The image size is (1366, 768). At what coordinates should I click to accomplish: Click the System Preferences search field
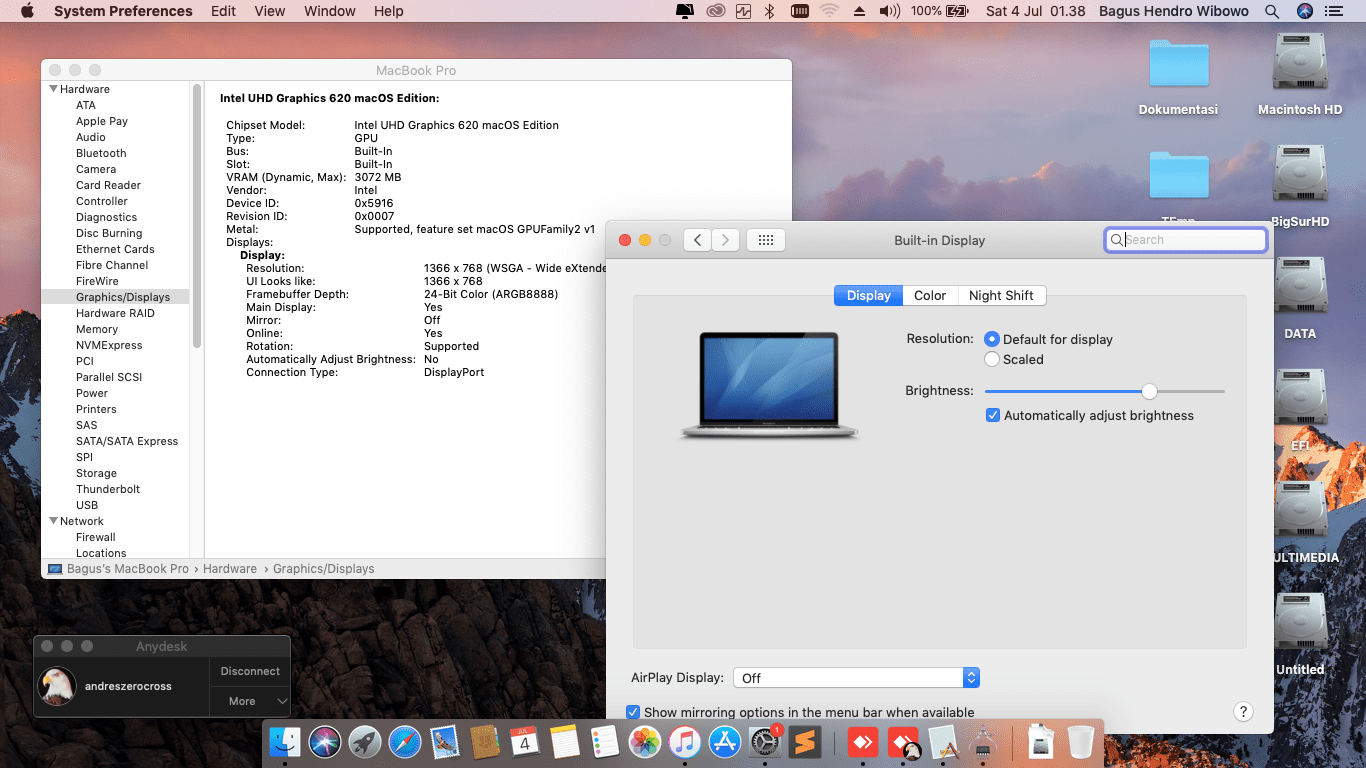coord(1186,240)
